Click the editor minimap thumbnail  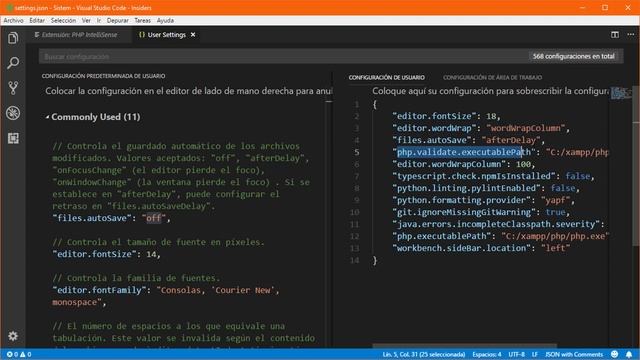coord(620,93)
